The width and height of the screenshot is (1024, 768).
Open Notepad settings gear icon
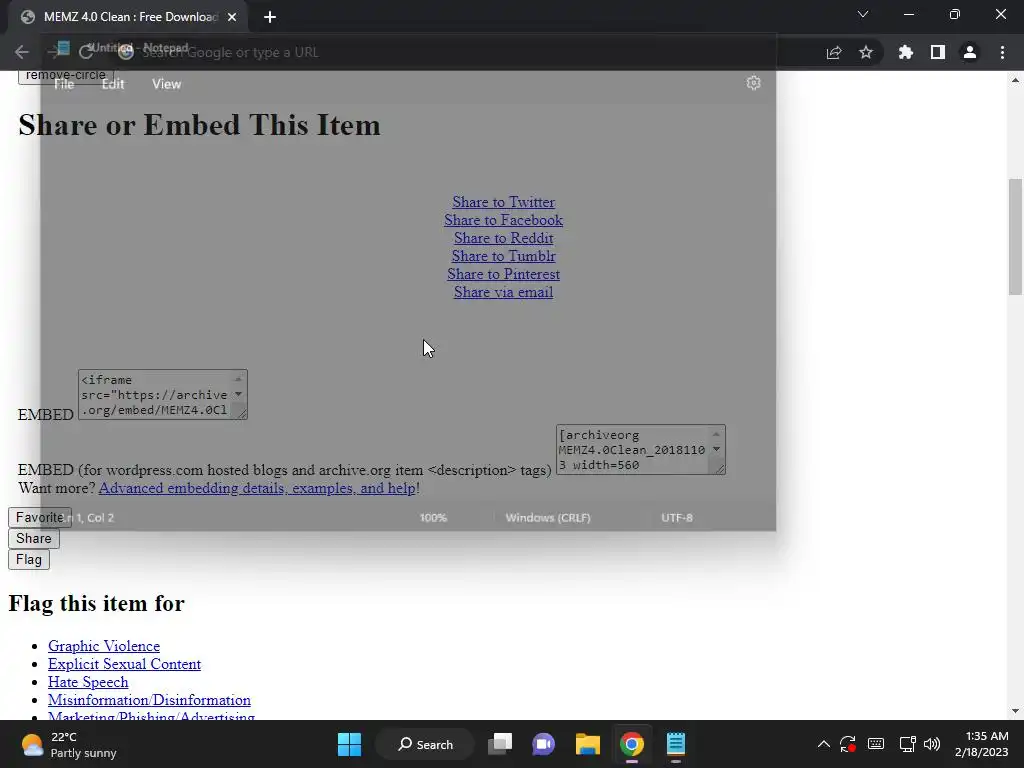(x=754, y=83)
